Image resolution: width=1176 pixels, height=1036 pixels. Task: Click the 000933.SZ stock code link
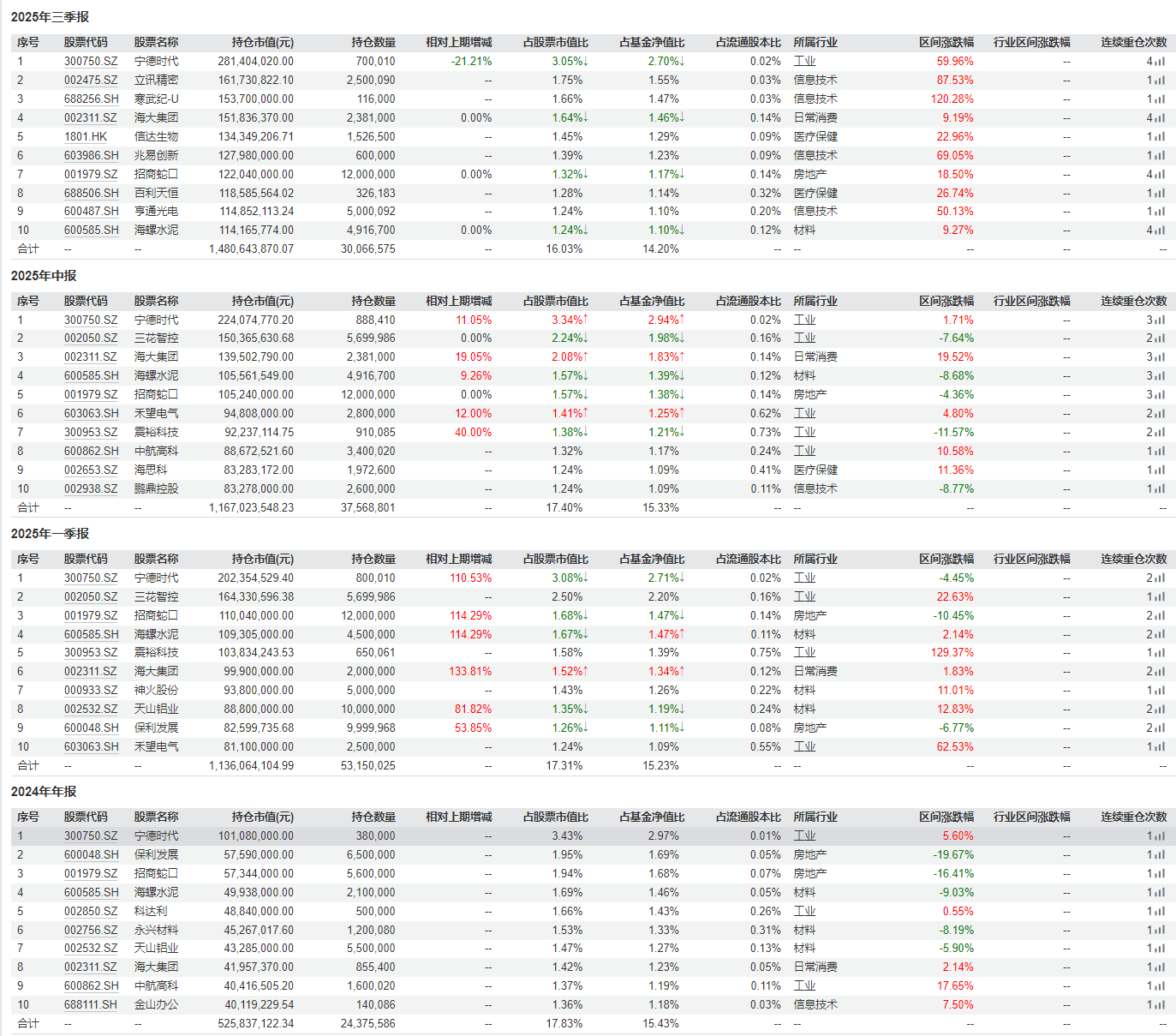[x=91, y=691]
